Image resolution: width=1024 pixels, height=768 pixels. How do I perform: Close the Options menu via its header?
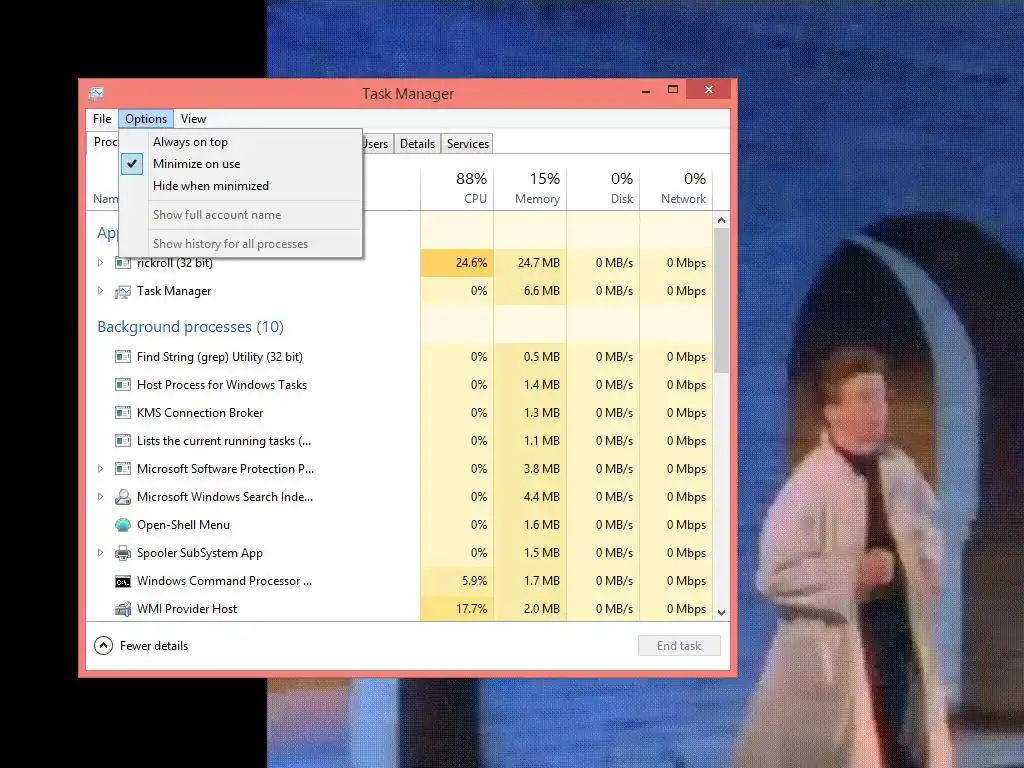coord(146,119)
